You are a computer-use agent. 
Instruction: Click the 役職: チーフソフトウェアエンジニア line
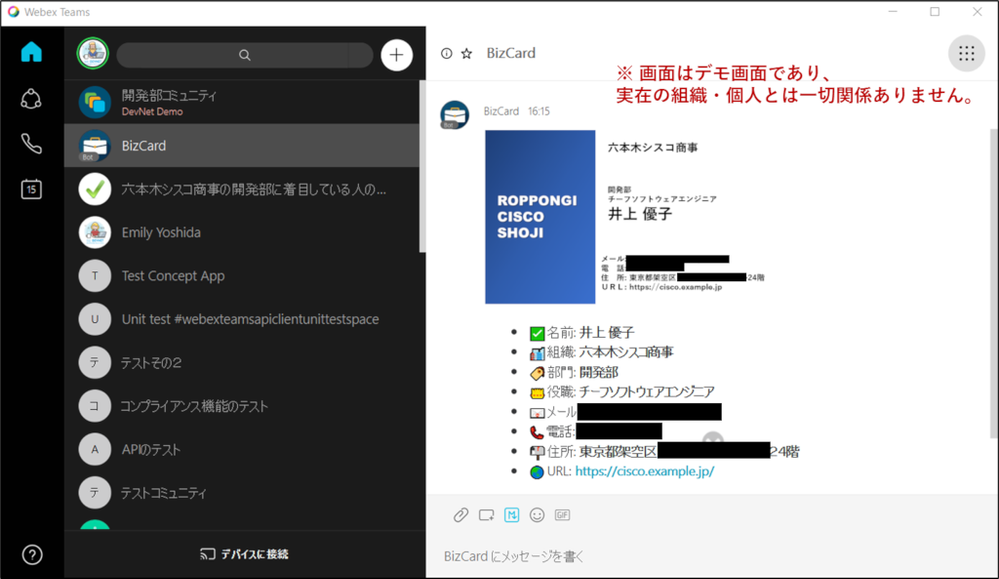coord(622,392)
